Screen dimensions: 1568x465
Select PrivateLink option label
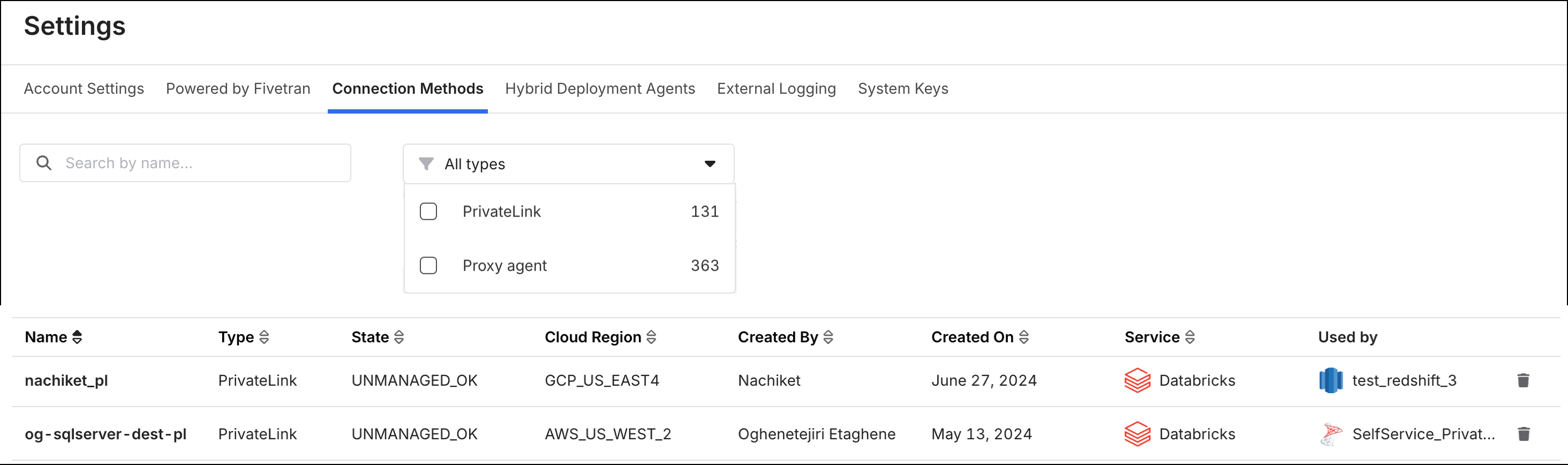click(x=502, y=211)
